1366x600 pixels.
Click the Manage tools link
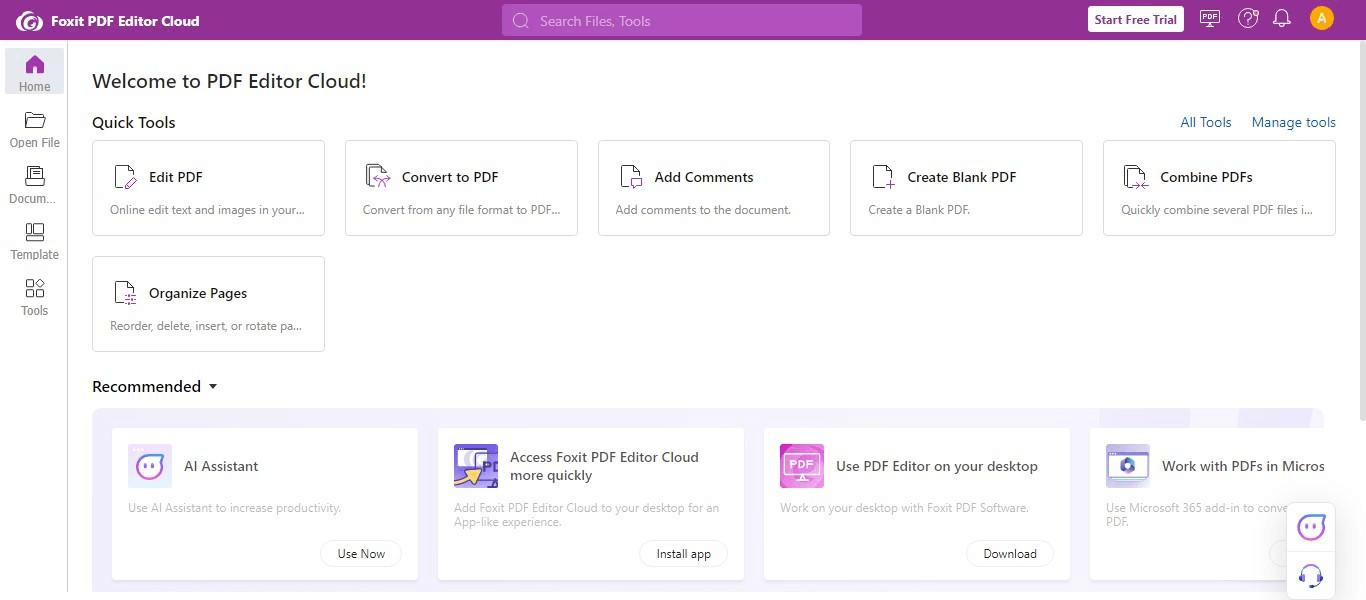click(x=1293, y=122)
